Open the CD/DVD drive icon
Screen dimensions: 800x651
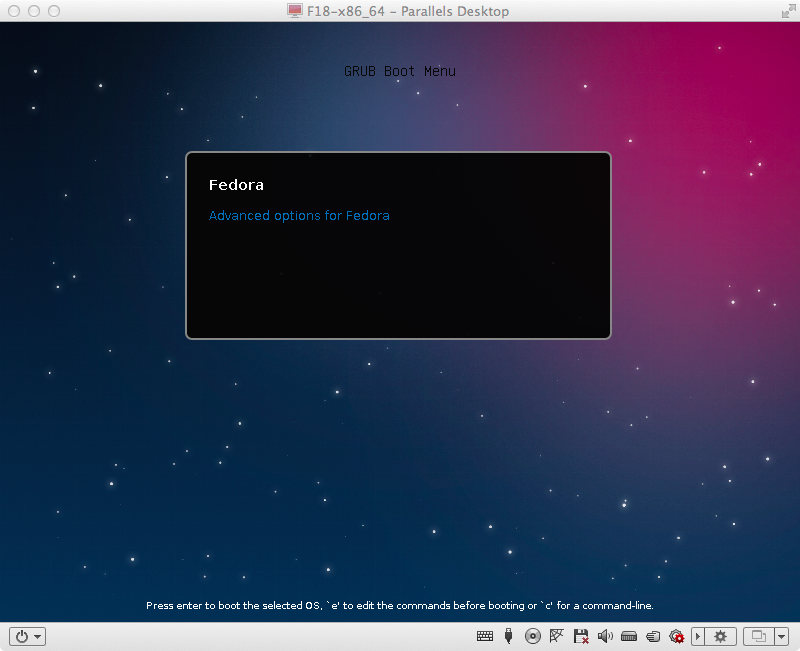click(x=533, y=636)
